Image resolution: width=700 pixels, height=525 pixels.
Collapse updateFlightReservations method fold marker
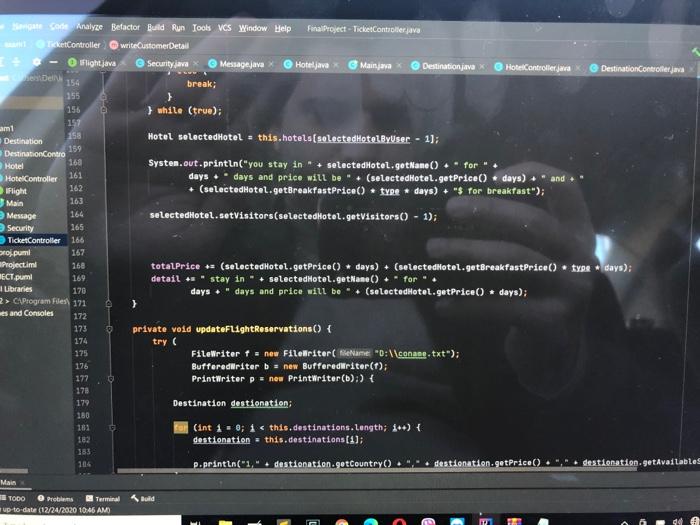(109, 329)
